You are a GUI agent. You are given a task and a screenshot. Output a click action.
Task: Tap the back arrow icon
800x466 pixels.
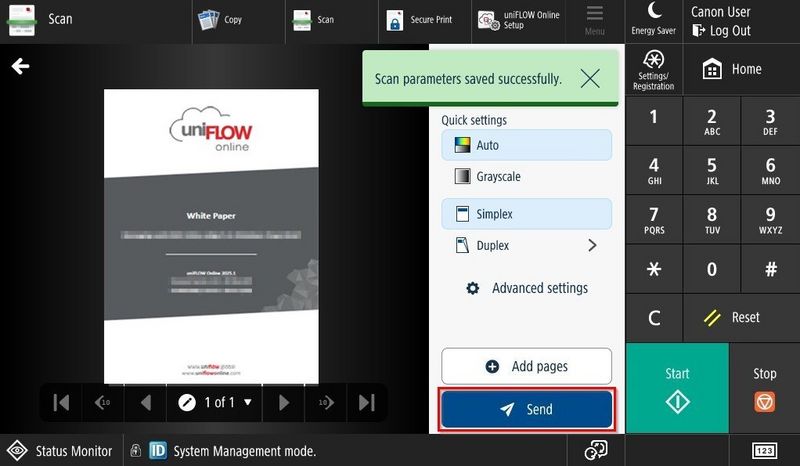(20, 66)
